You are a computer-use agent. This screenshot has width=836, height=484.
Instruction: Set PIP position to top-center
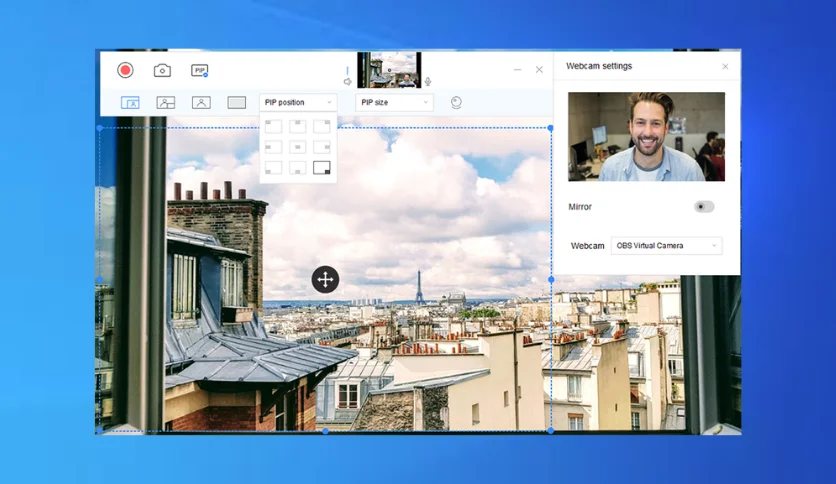298,126
